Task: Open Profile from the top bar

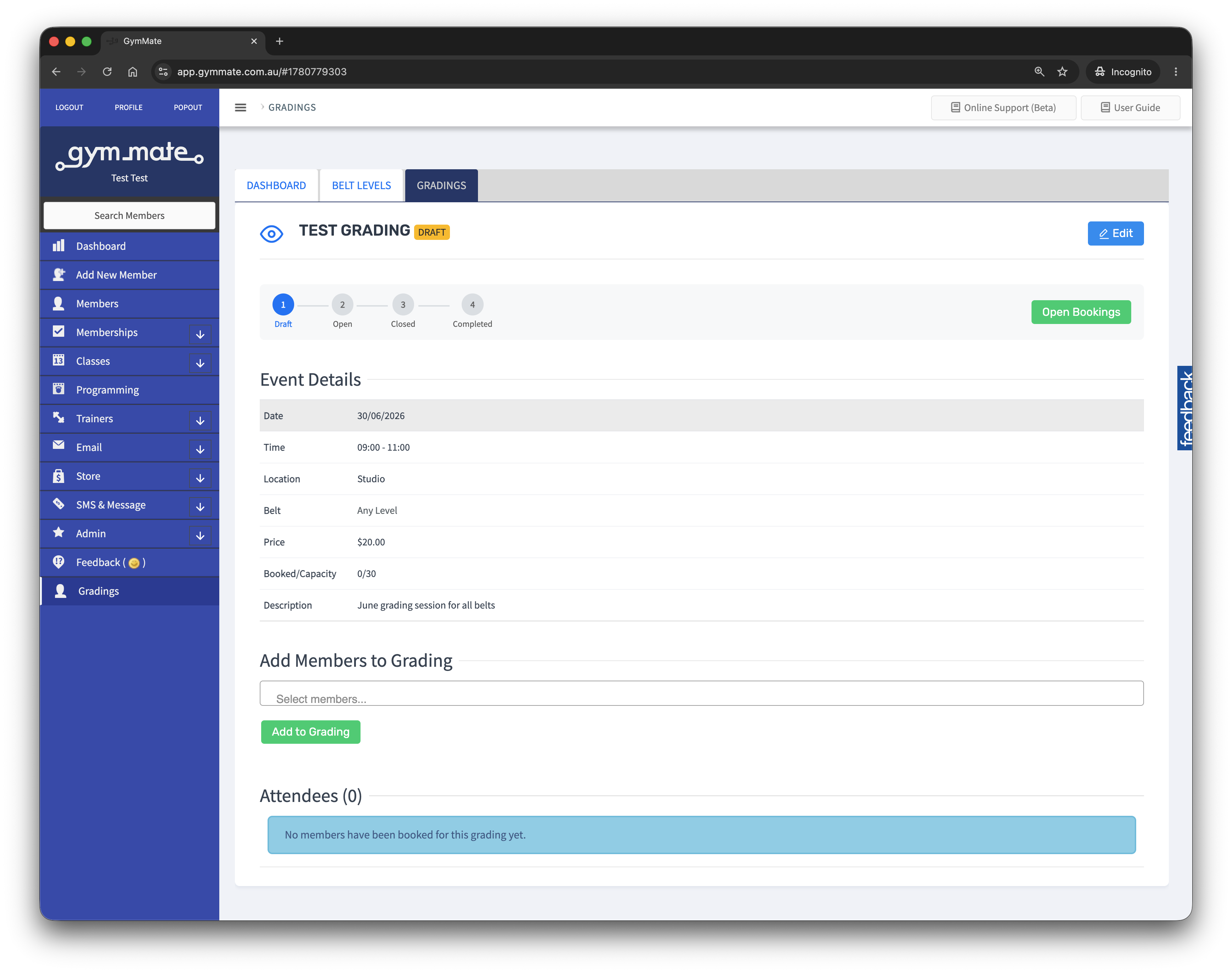Action: (129, 107)
